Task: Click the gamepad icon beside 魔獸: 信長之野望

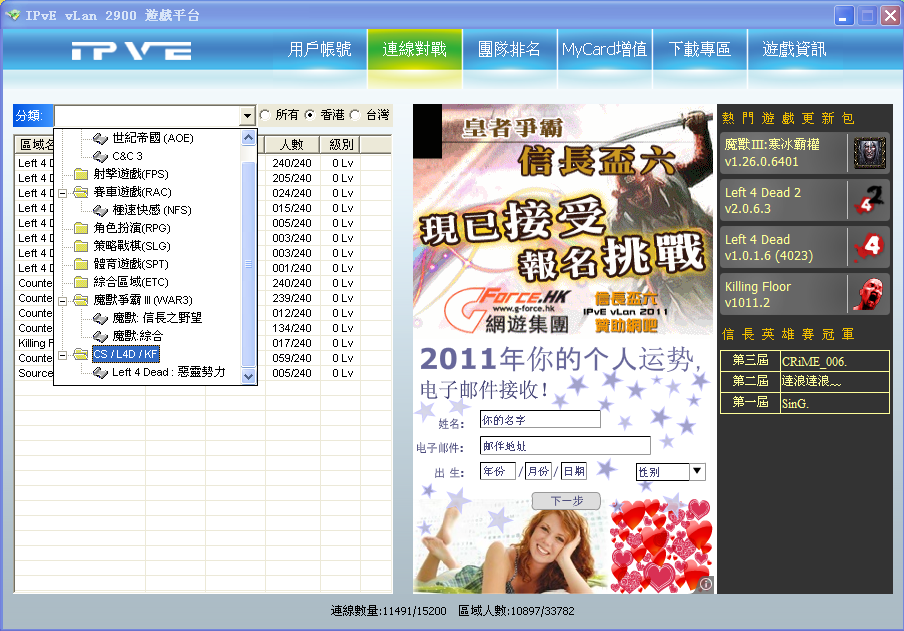Action: [100, 318]
